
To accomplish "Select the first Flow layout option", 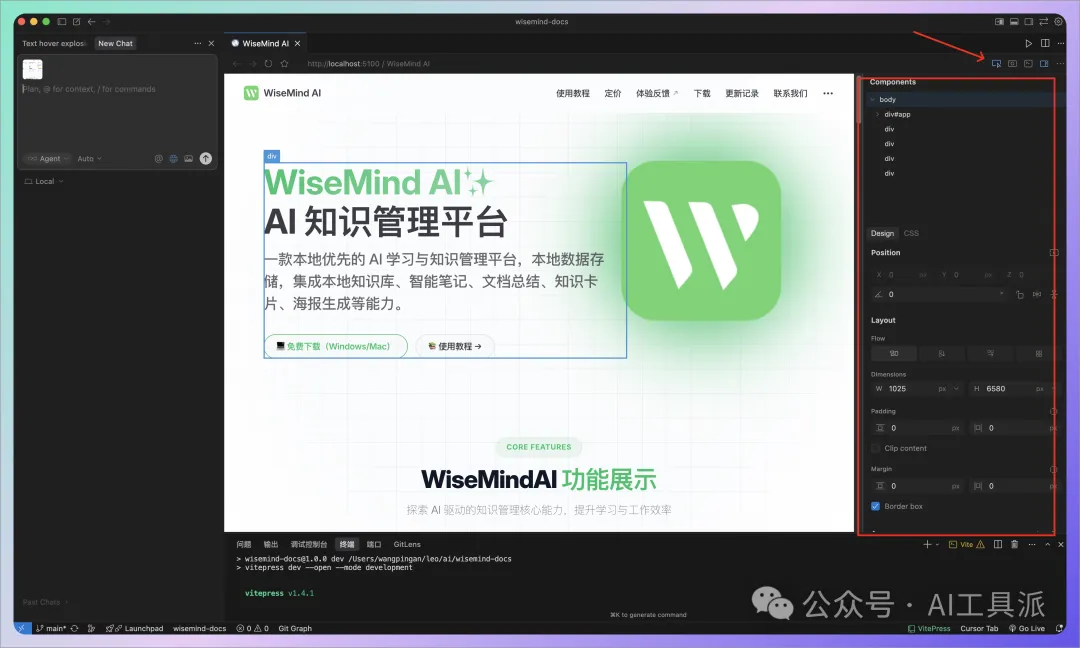I will tap(894, 353).
